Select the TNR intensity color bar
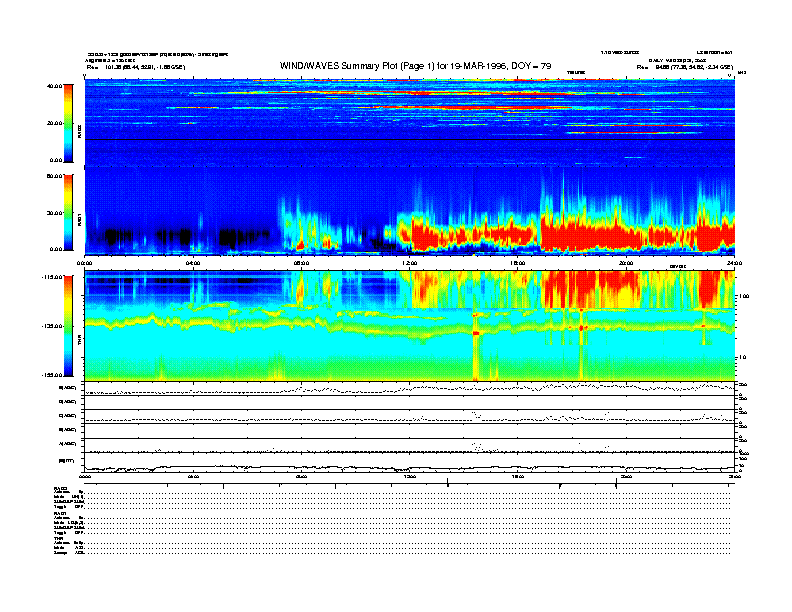 [68, 326]
